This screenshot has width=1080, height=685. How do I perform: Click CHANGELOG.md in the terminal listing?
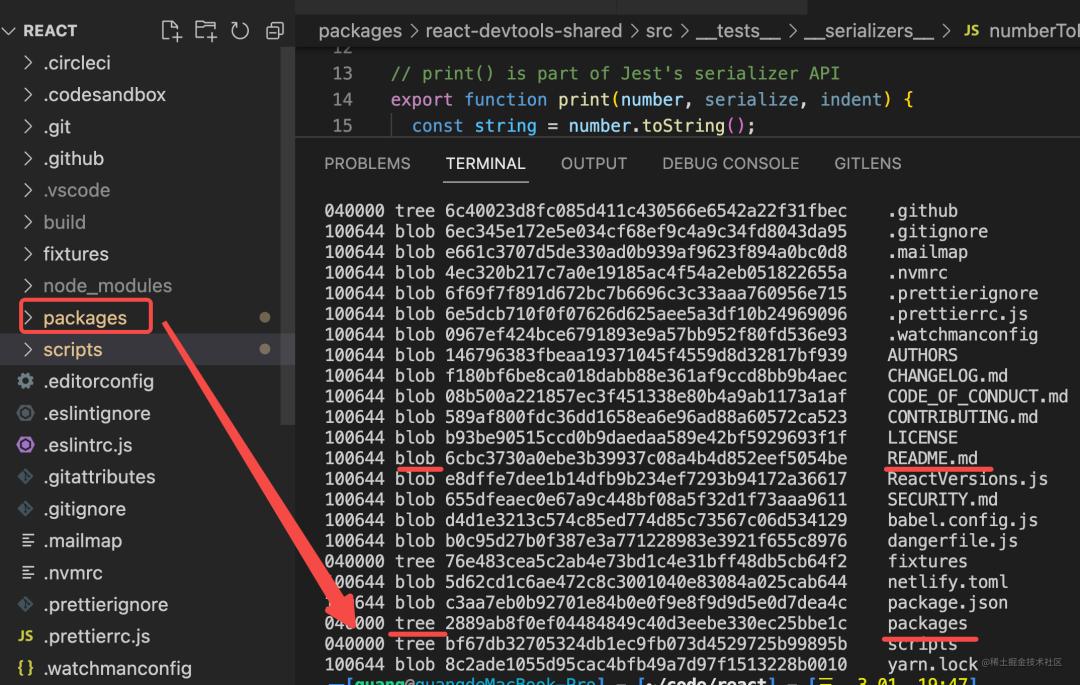pos(947,376)
